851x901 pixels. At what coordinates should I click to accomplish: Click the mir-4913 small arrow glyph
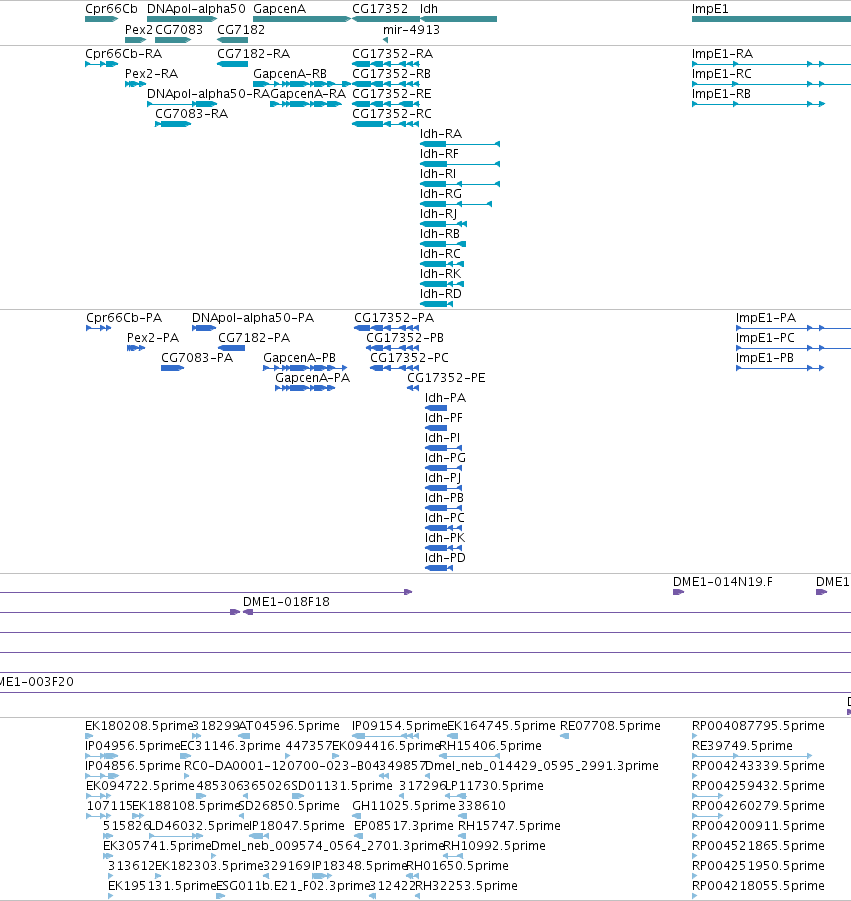pos(386,40)
